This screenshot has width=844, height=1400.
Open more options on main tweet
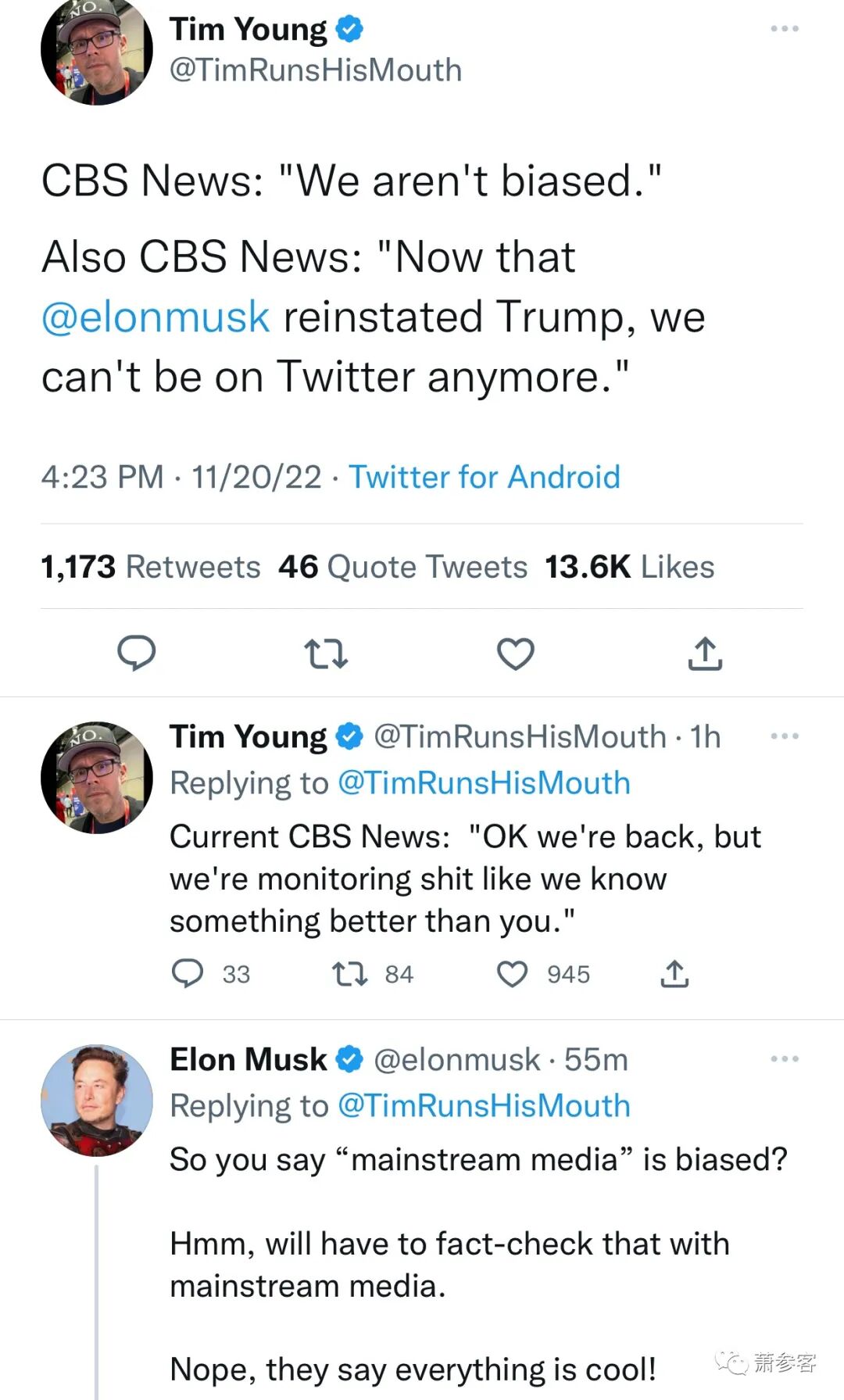click(x=784, y=29)
